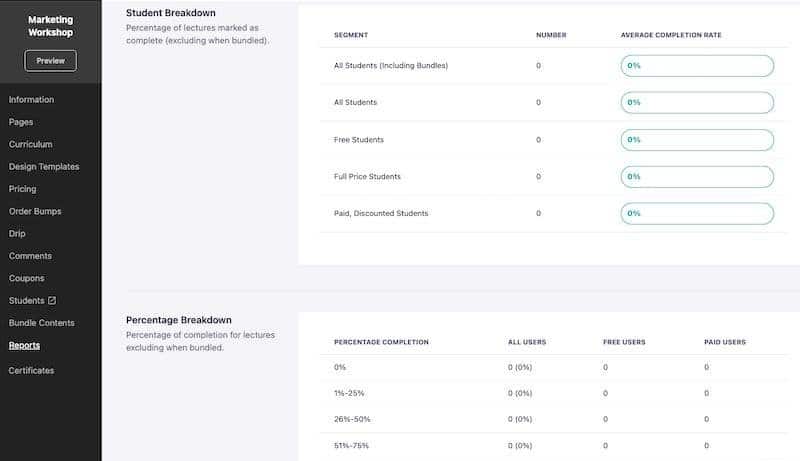Click the Average Completion Rate header

click(671, 35)
